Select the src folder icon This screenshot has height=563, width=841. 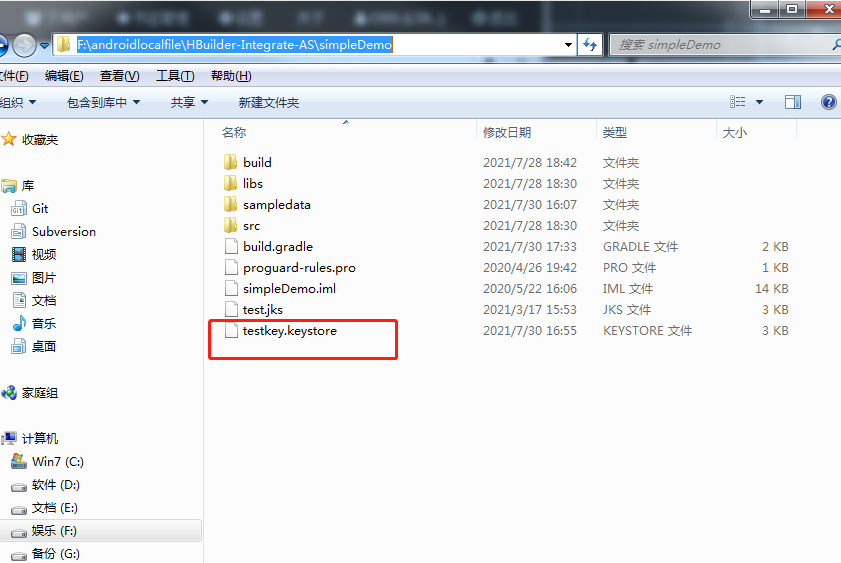point(231,225)
